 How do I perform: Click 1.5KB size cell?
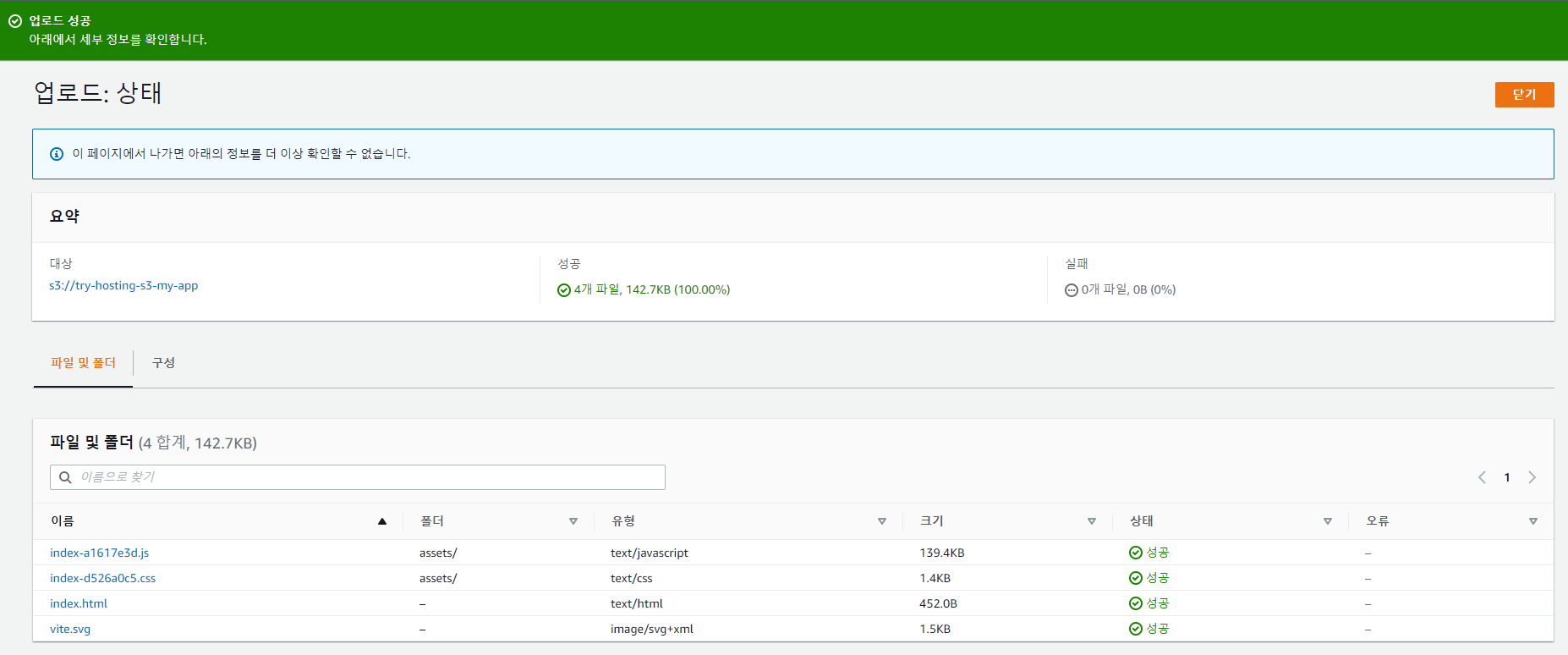pyautogui.click(x=935, y=629)
